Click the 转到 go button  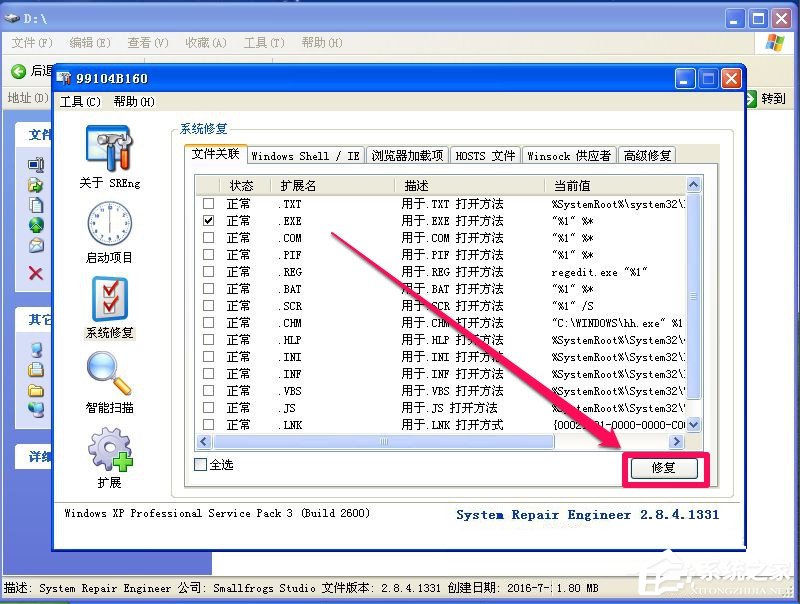[x=768, y=98]
